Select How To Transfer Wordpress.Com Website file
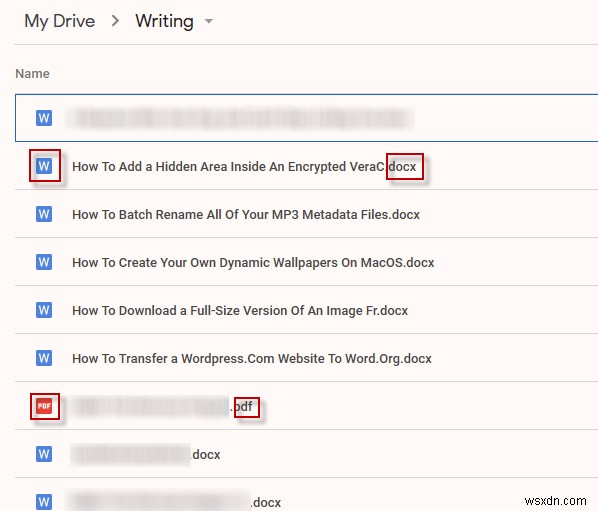This screenshot has height=511, width=598. pyautogui.click(x=252, y=359)
